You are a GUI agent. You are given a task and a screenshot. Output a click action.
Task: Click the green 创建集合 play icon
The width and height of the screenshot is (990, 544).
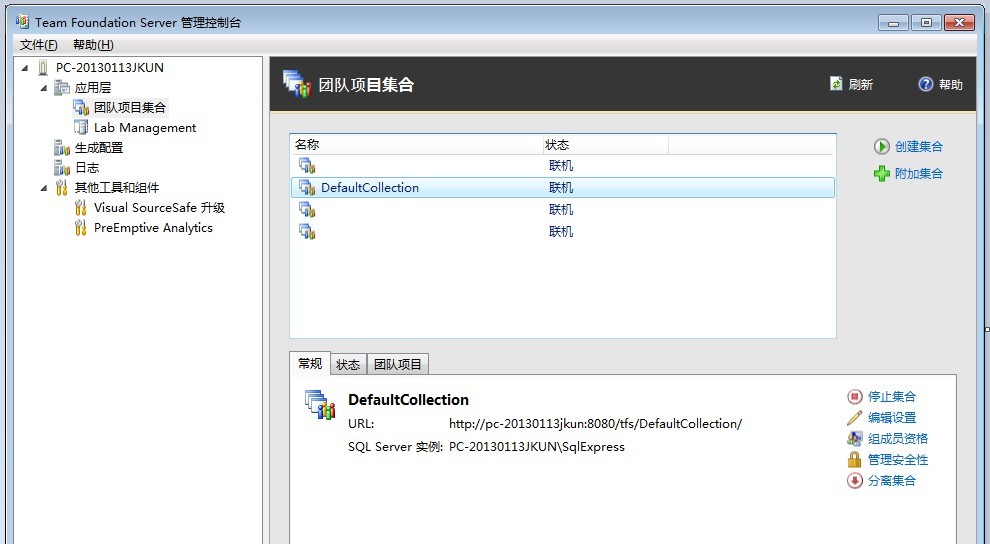point(881,146)
